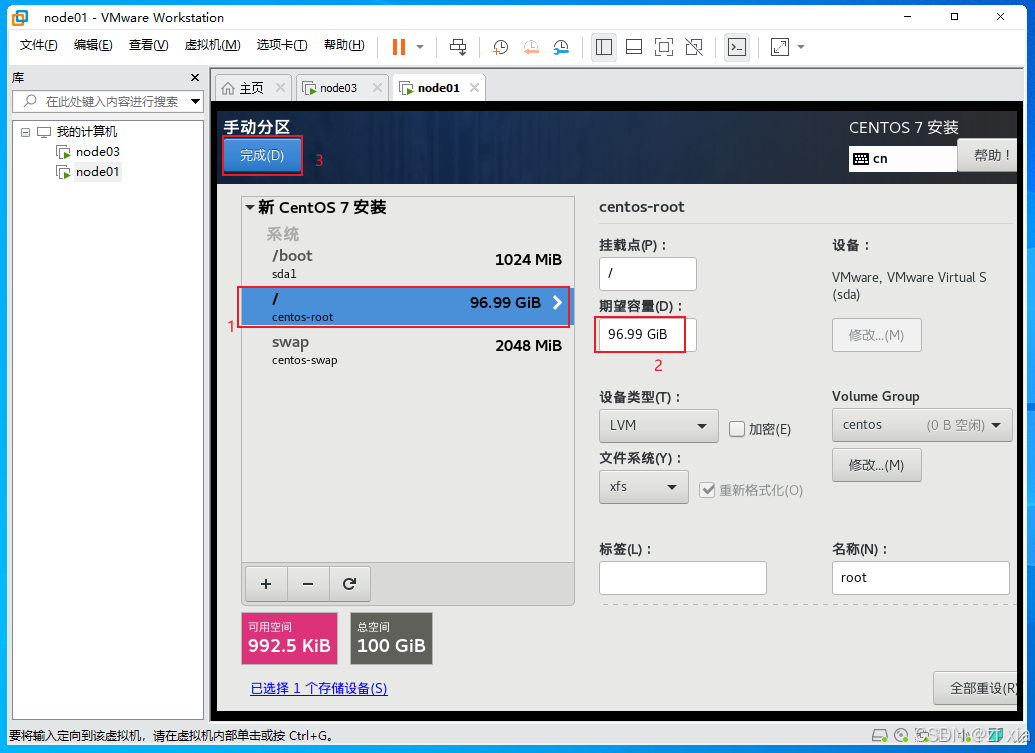The width and height of the screenshot is (1035, 753).
Task: Click the cn keyboard layout indicator
Action: (902, 158)
